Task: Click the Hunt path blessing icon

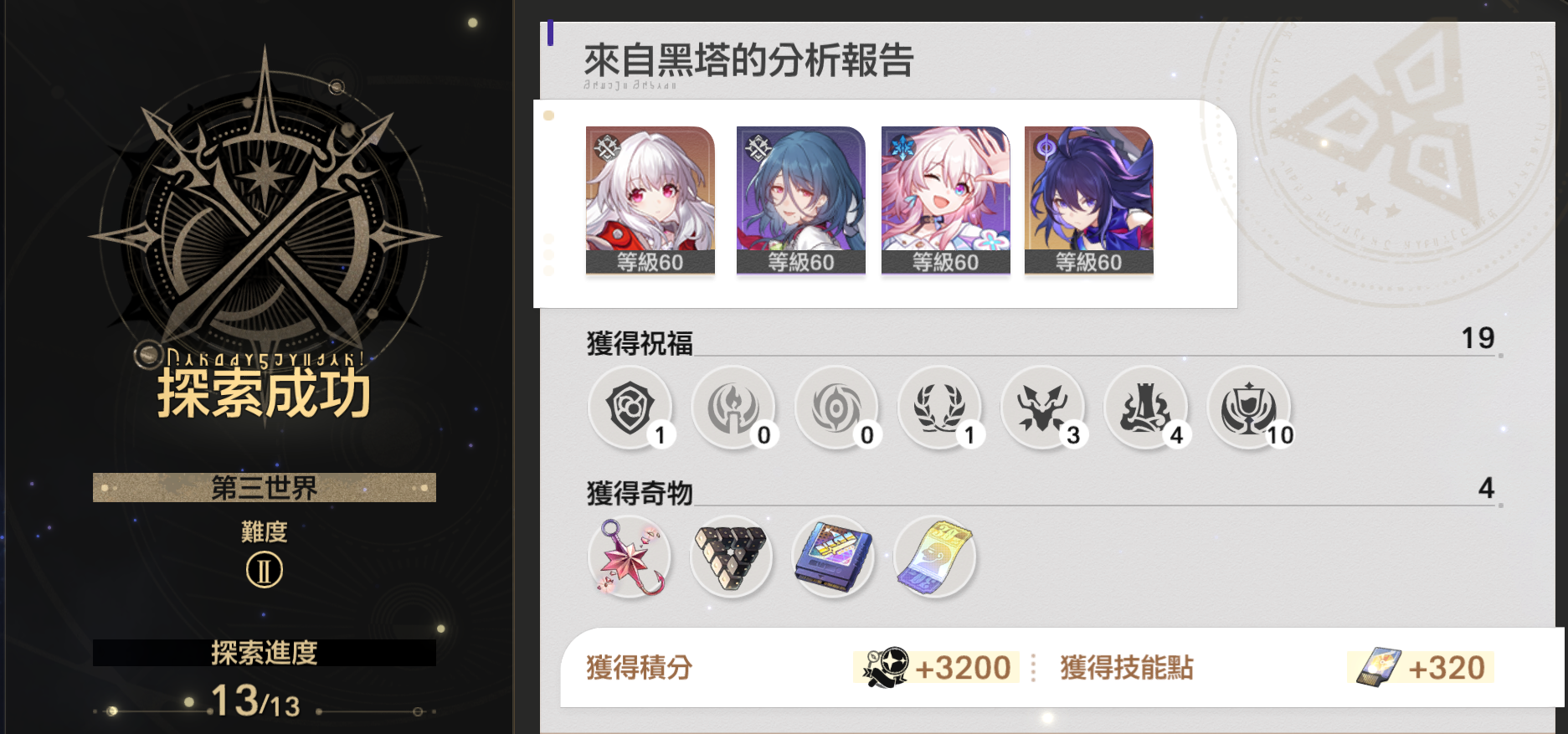Action: 1043,408
